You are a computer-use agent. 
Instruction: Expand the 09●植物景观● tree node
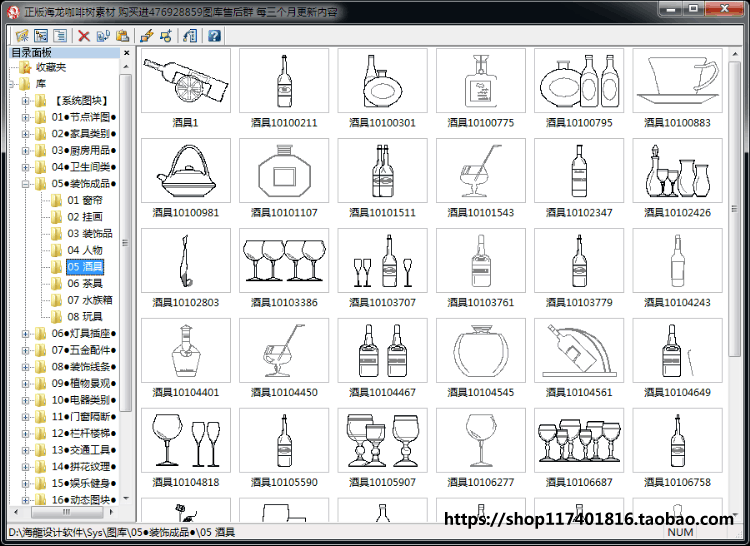(25, 383)
